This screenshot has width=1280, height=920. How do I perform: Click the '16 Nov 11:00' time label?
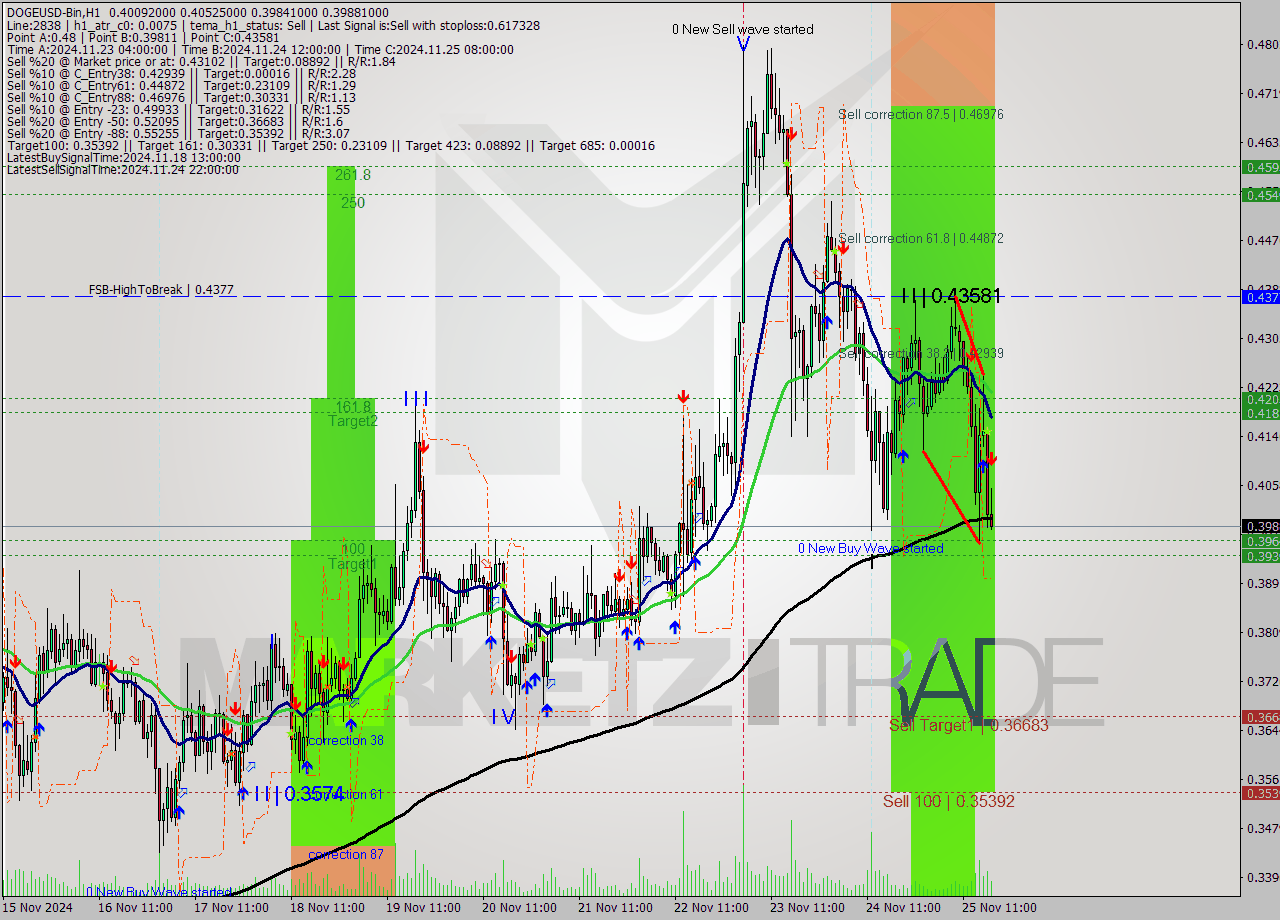(x=134, y=908)
